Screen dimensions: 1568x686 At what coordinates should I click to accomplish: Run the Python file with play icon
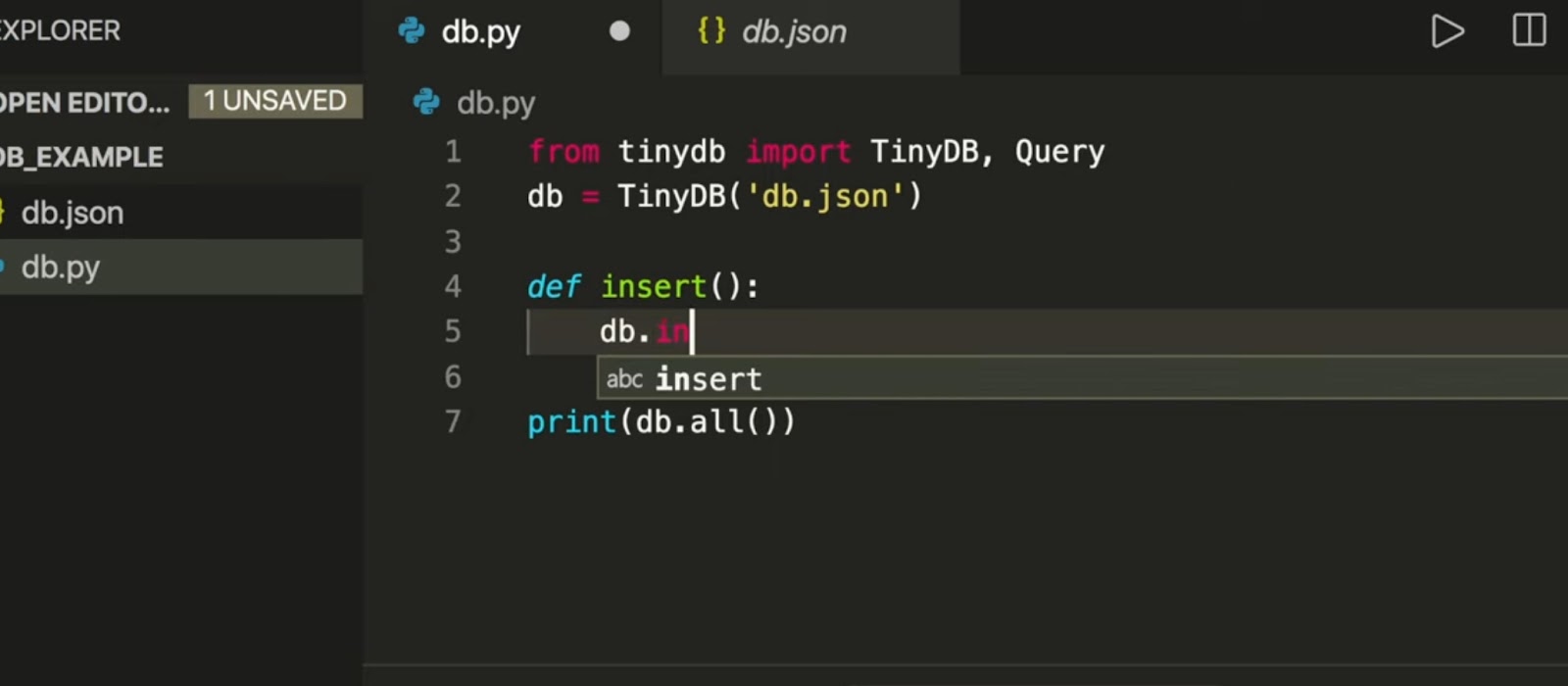[x=1447, y=31]
